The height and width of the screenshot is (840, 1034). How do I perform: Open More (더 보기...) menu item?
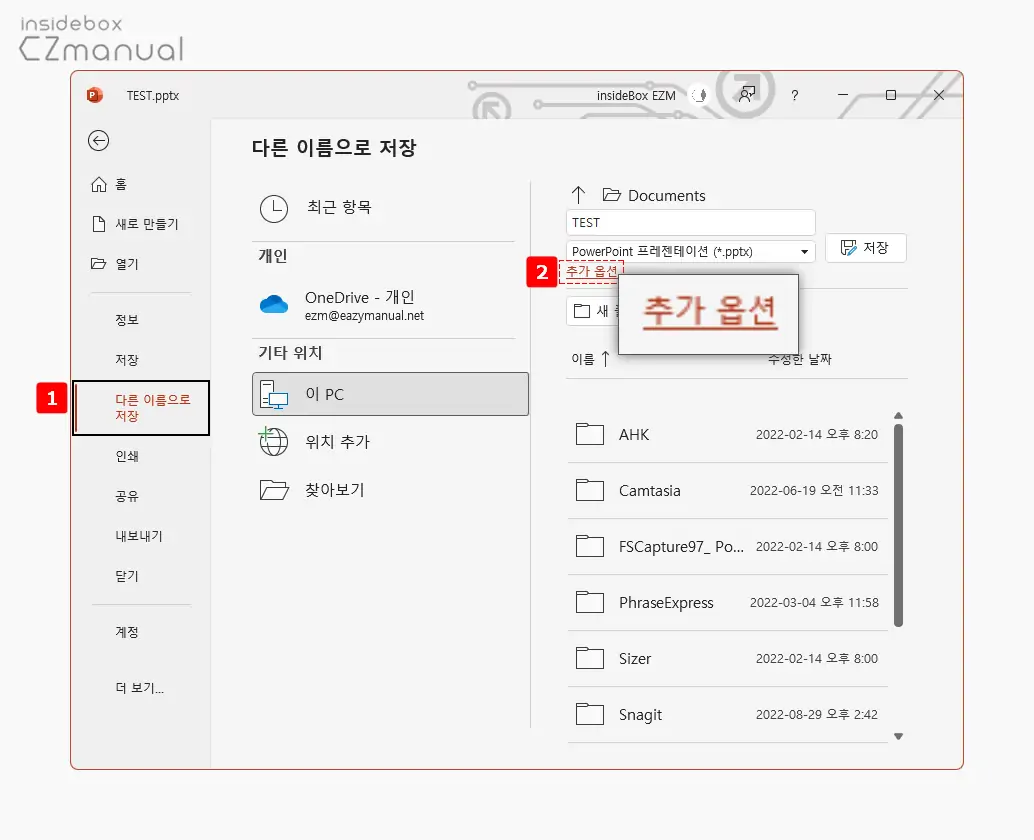(x=139, y=688)
